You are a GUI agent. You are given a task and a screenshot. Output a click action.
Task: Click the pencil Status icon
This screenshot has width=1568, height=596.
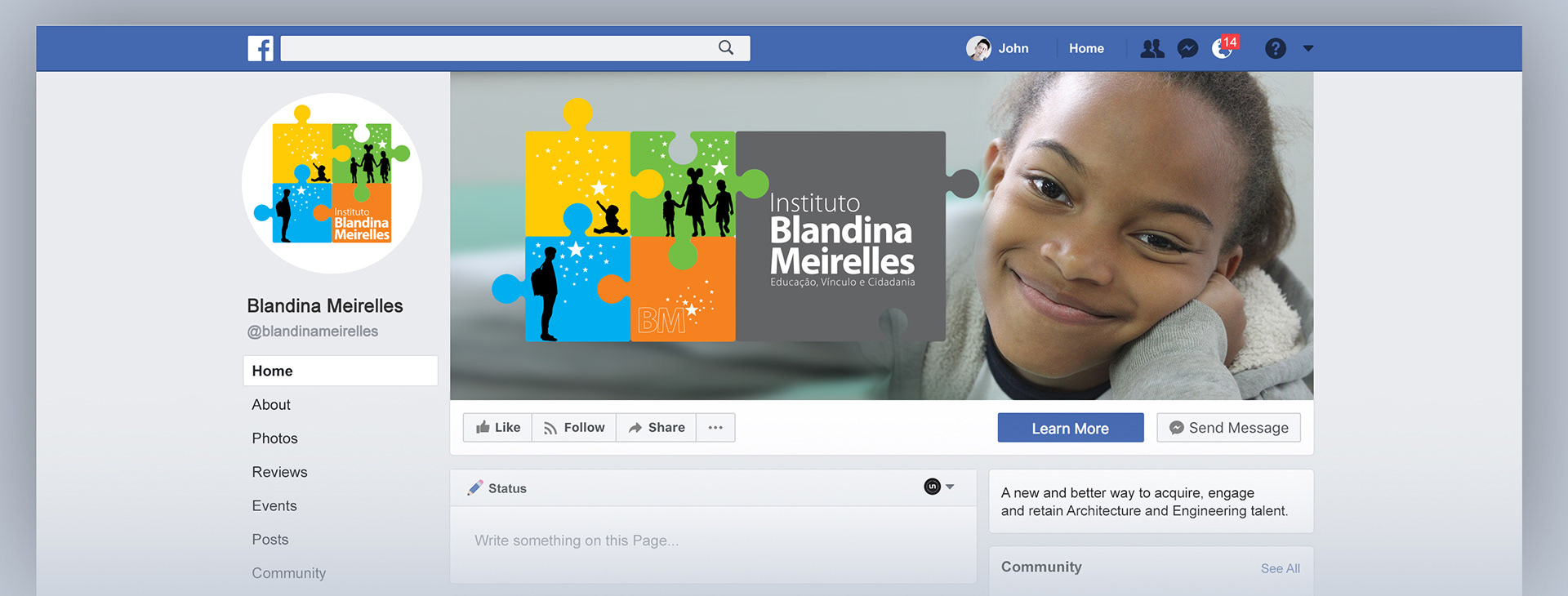(x=475, y=488)
